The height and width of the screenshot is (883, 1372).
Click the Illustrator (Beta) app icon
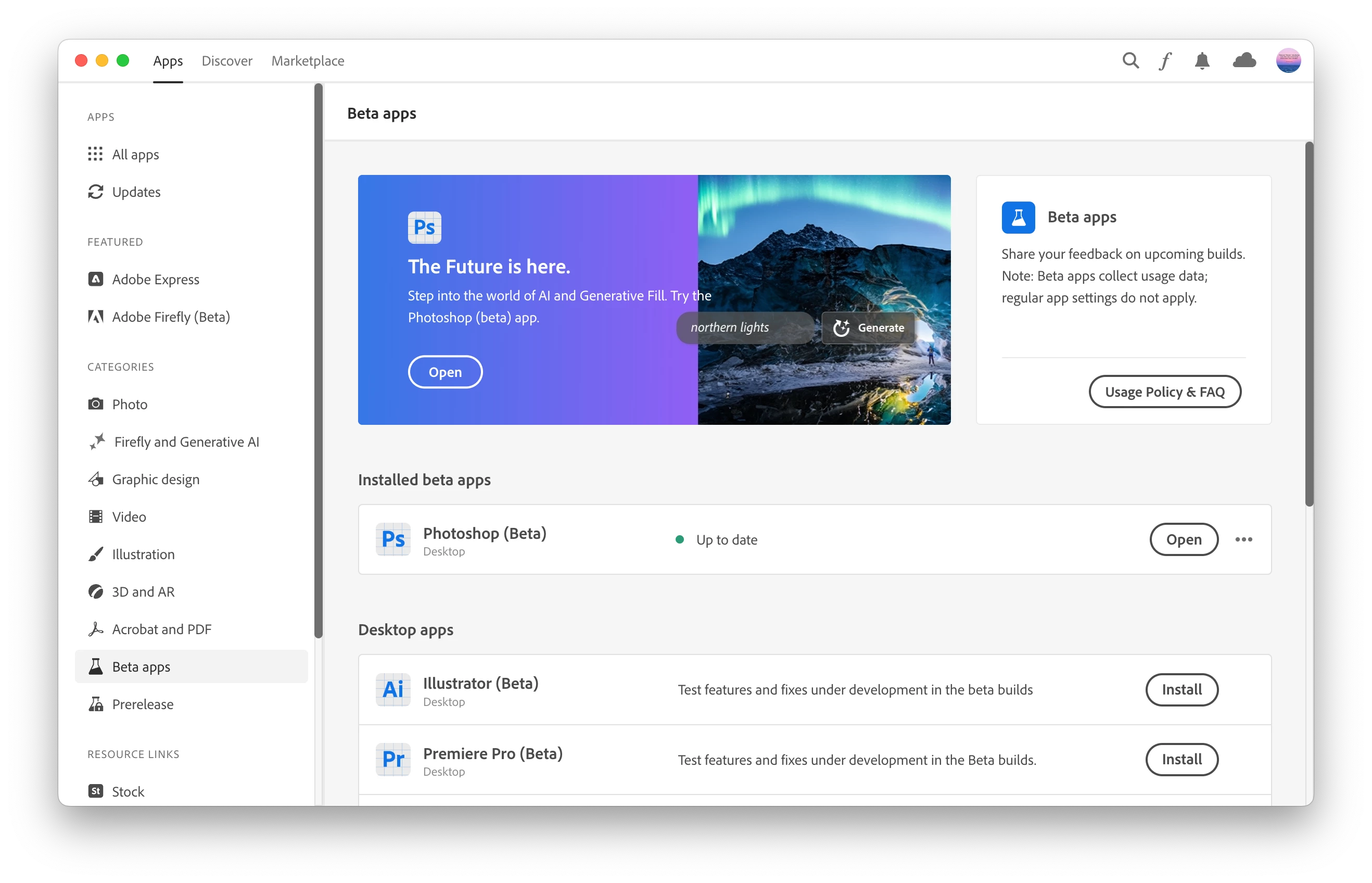click(393, 689)
